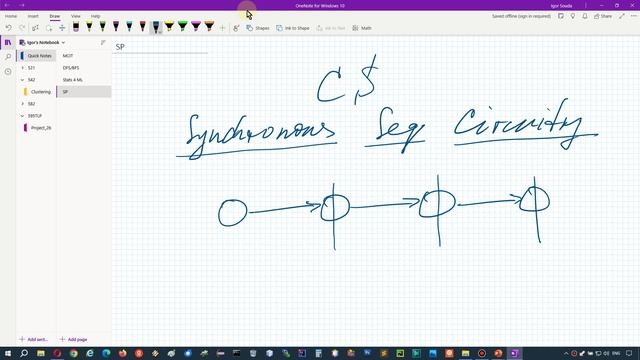
Task: Click the Add page button
Action: [x=73, y=339]
